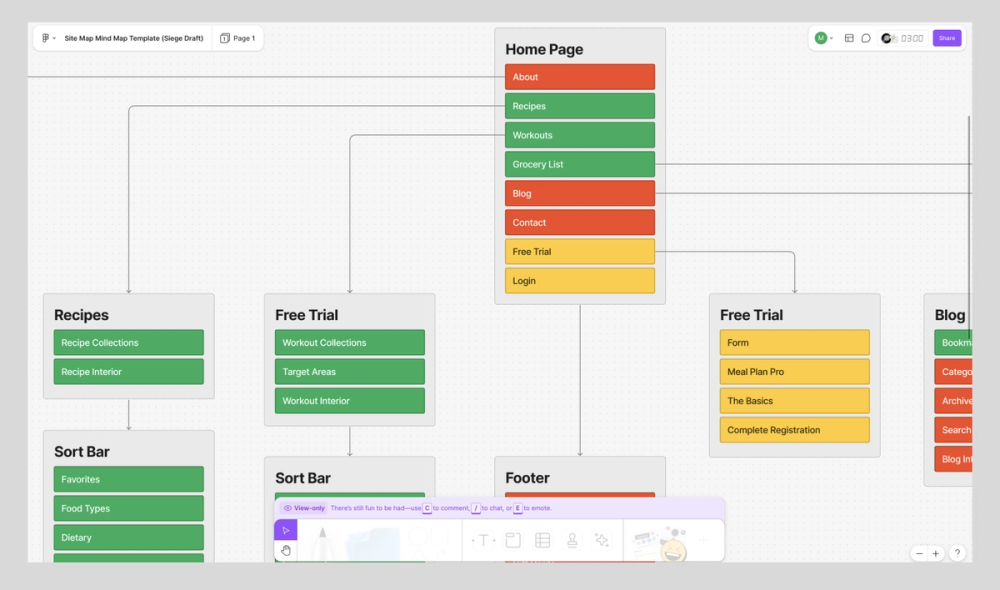The height and width of the screenshot is (590, 1000).
Task: Choose the Shapes tool
Action: 431,540
